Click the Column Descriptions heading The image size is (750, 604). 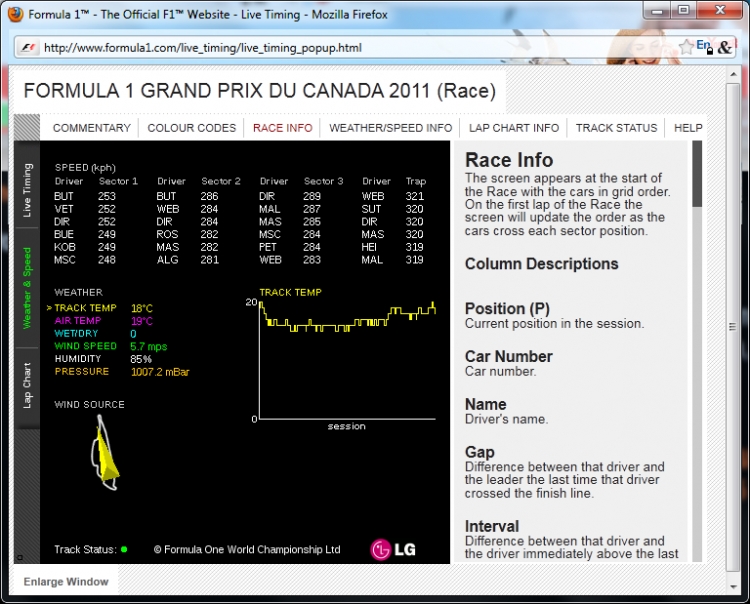(x=541, y=264)
